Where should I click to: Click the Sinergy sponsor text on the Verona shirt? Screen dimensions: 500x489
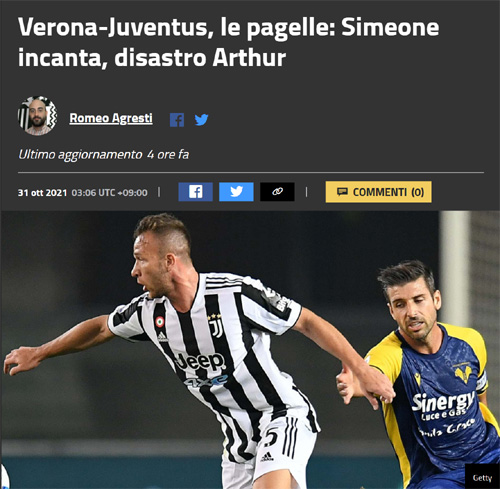point(443,401)
